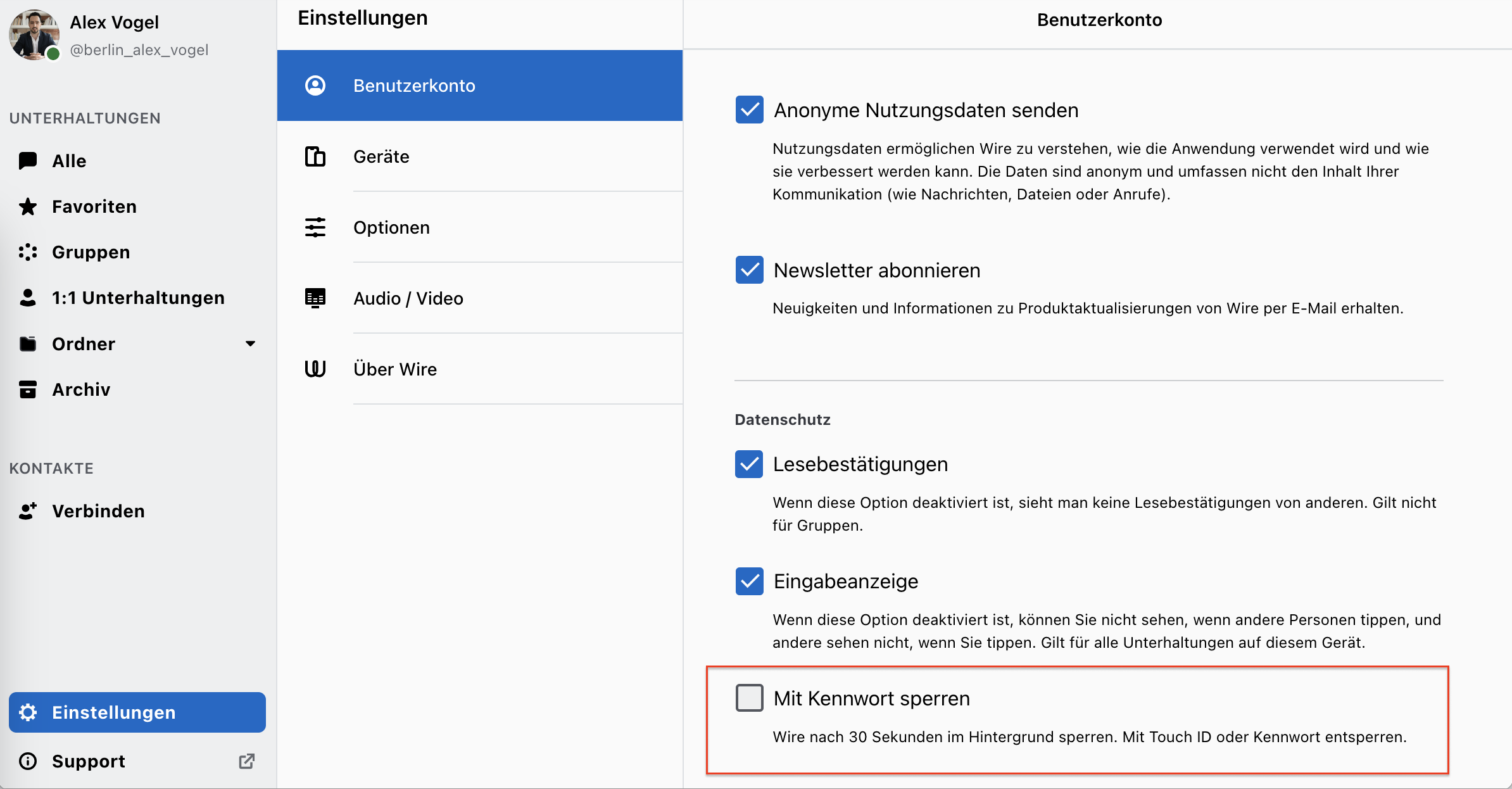Click the Archiv box icon
Viewport: 1512px width, 789px height.
coord(28,389)
